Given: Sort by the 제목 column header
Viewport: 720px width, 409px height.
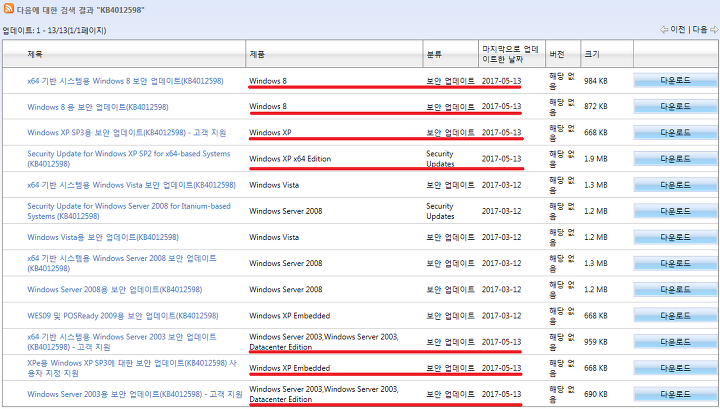Looking at the screenshot, I should [x=35, y=54].
